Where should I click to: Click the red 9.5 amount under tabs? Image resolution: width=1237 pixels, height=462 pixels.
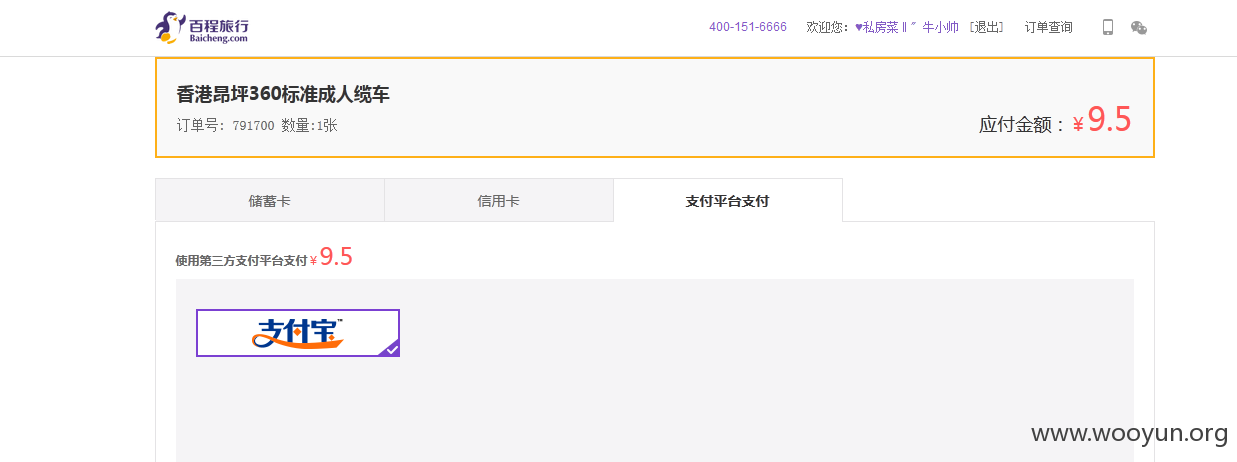click(x=336, y=257)
